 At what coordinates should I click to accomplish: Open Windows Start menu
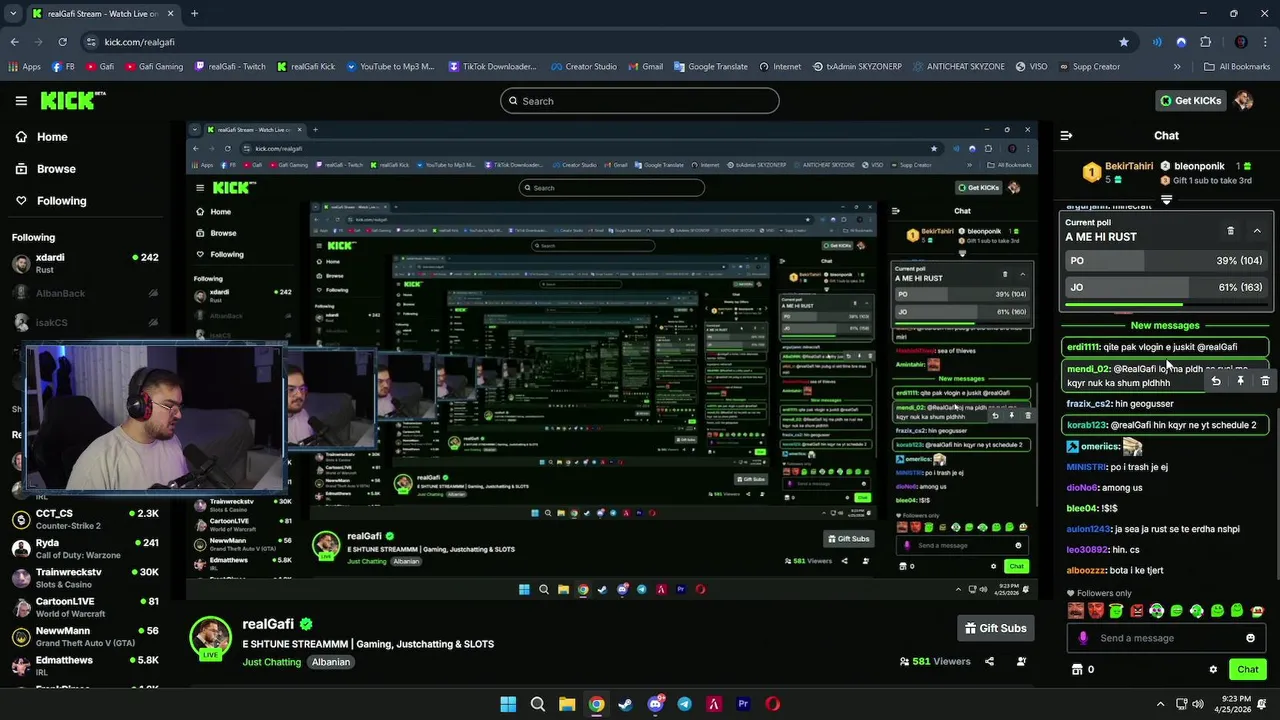point(508,704)
